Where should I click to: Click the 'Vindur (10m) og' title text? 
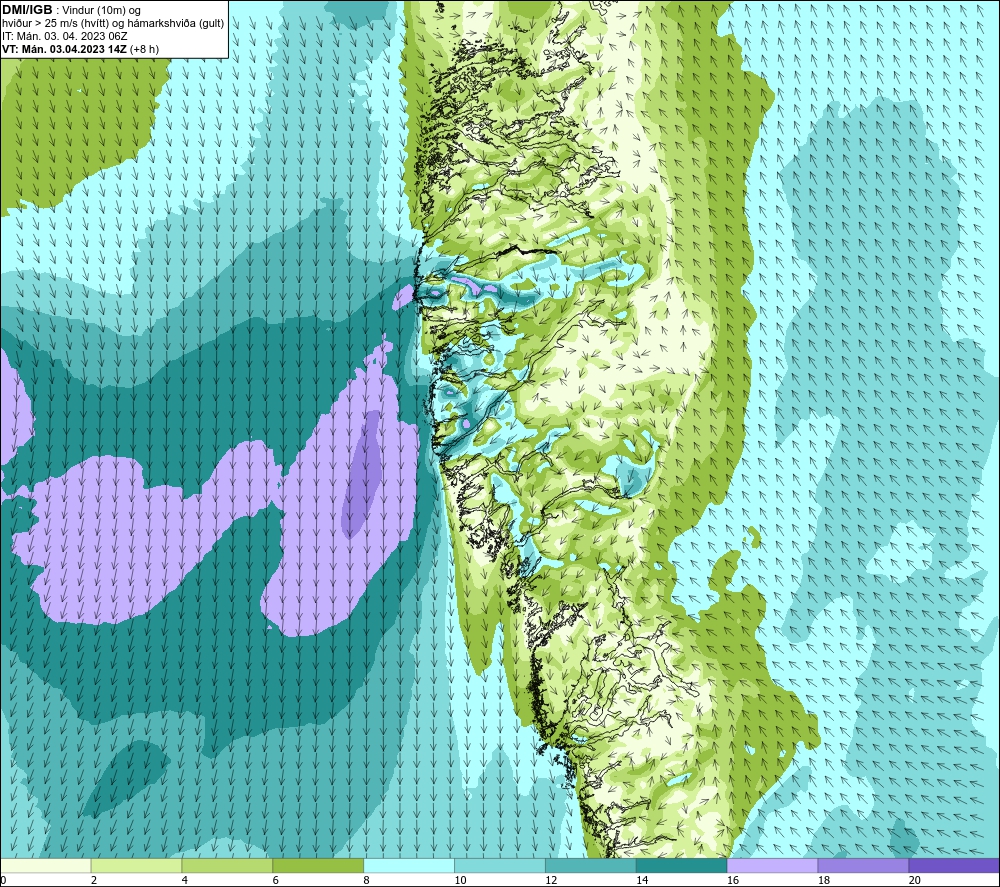(102, 11)
